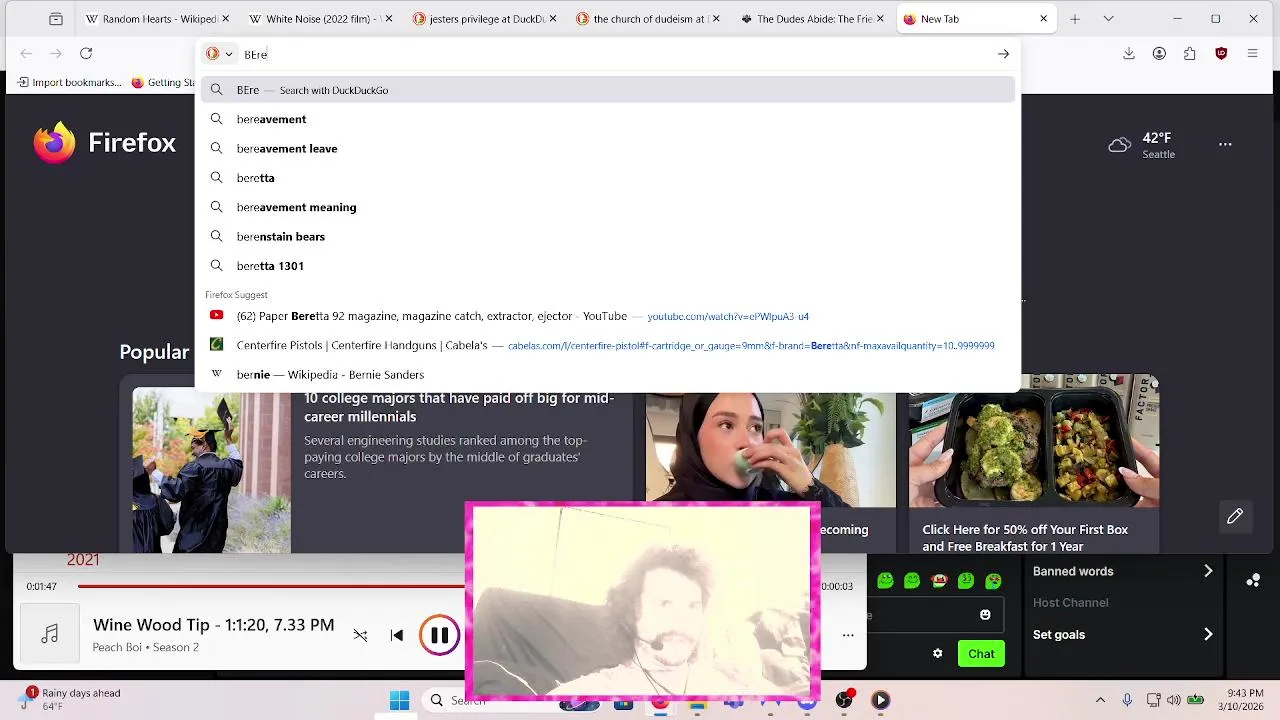1280x720 pixels.
Task: Switch to the jesters privilege DuckDuckGo tab
Action: tap(483, 19)
